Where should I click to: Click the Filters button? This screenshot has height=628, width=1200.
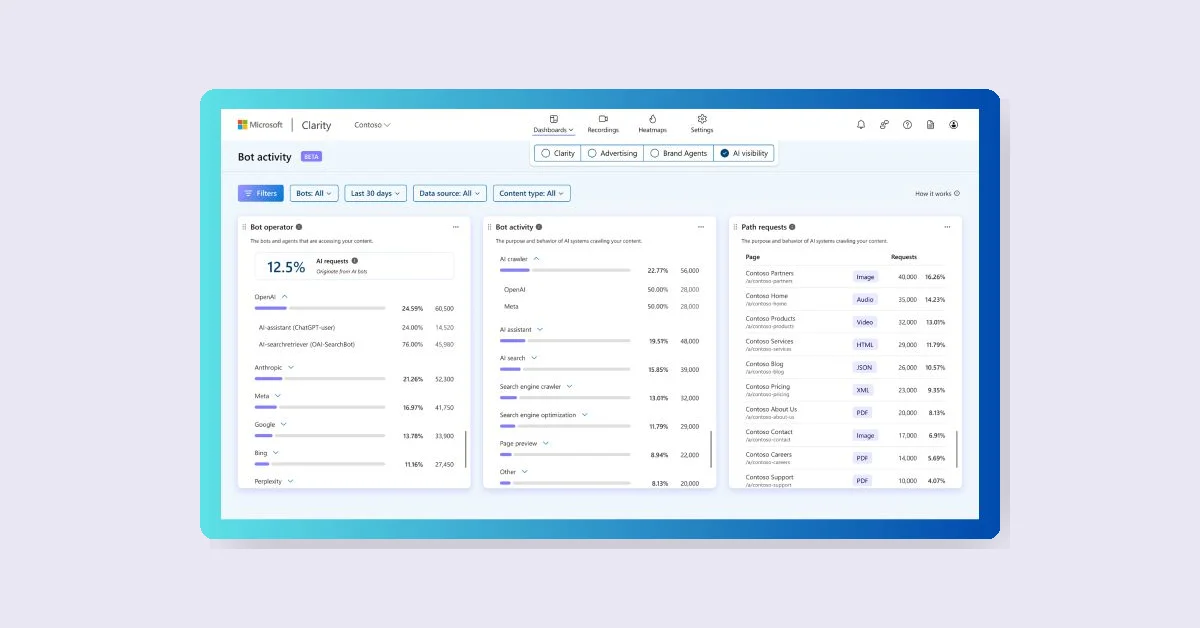tap(260, 192)
